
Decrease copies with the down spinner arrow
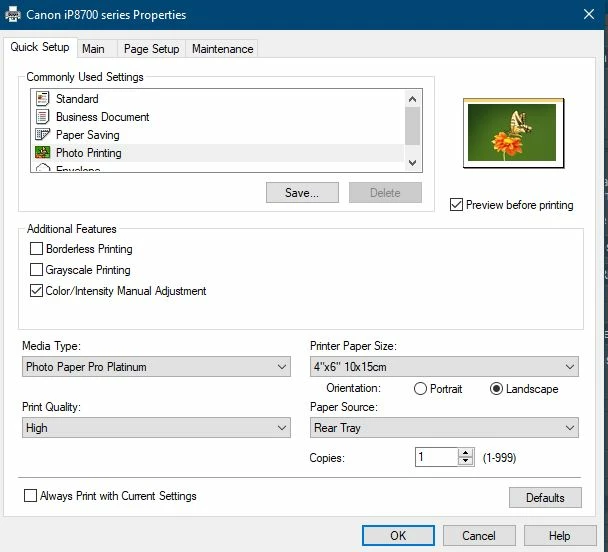[465, 461]
